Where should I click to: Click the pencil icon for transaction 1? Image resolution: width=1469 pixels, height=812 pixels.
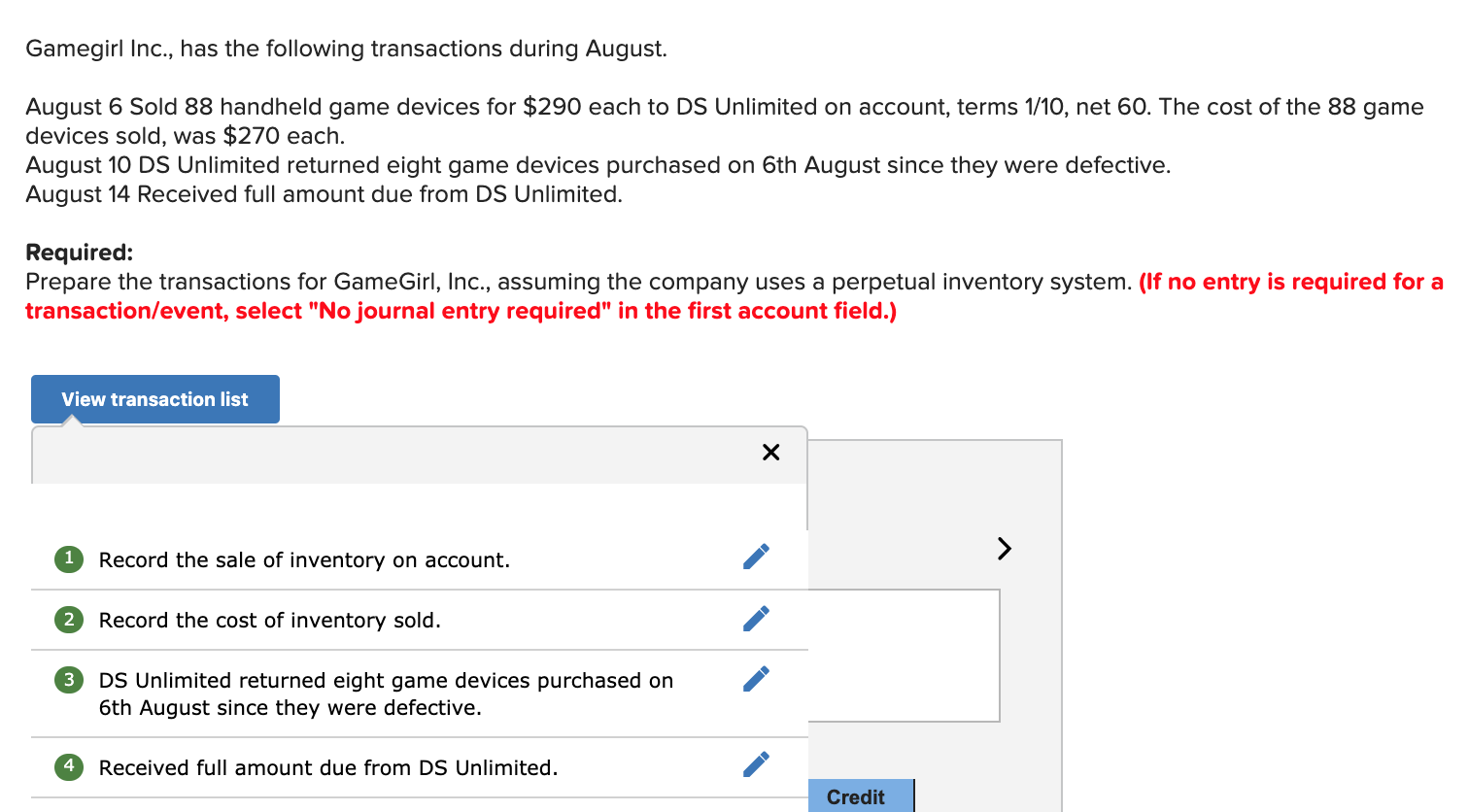755,556
